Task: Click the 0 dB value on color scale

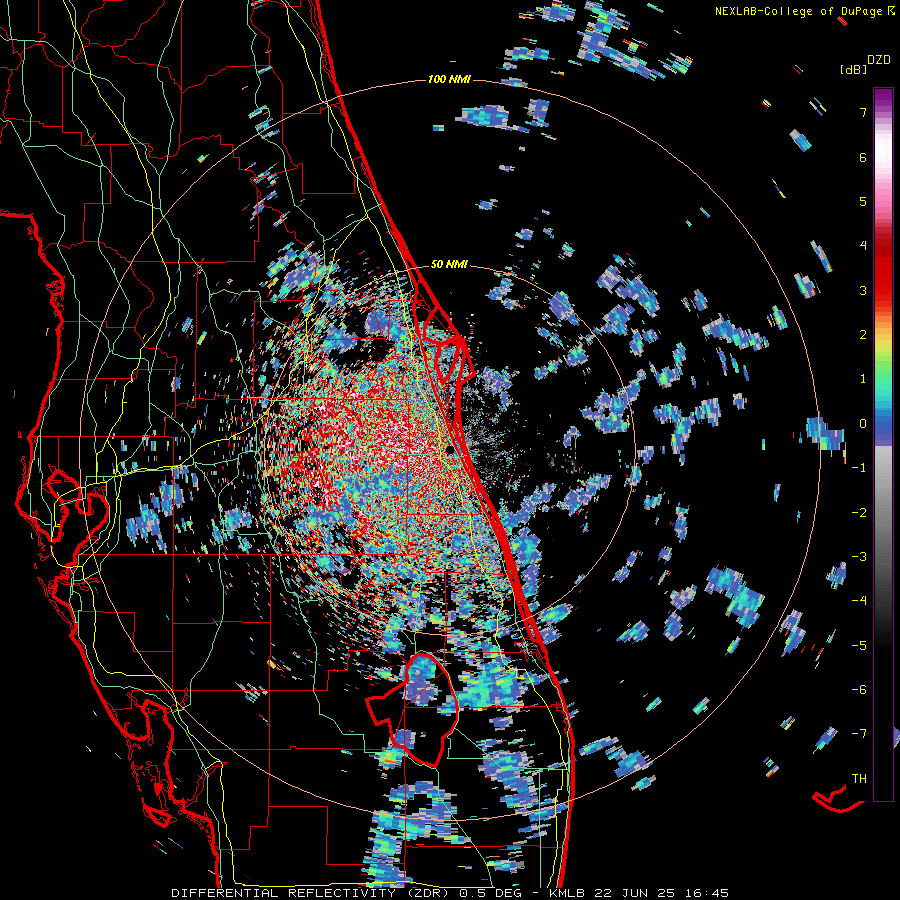Action: pyautogui.click(x=863, y=424)
